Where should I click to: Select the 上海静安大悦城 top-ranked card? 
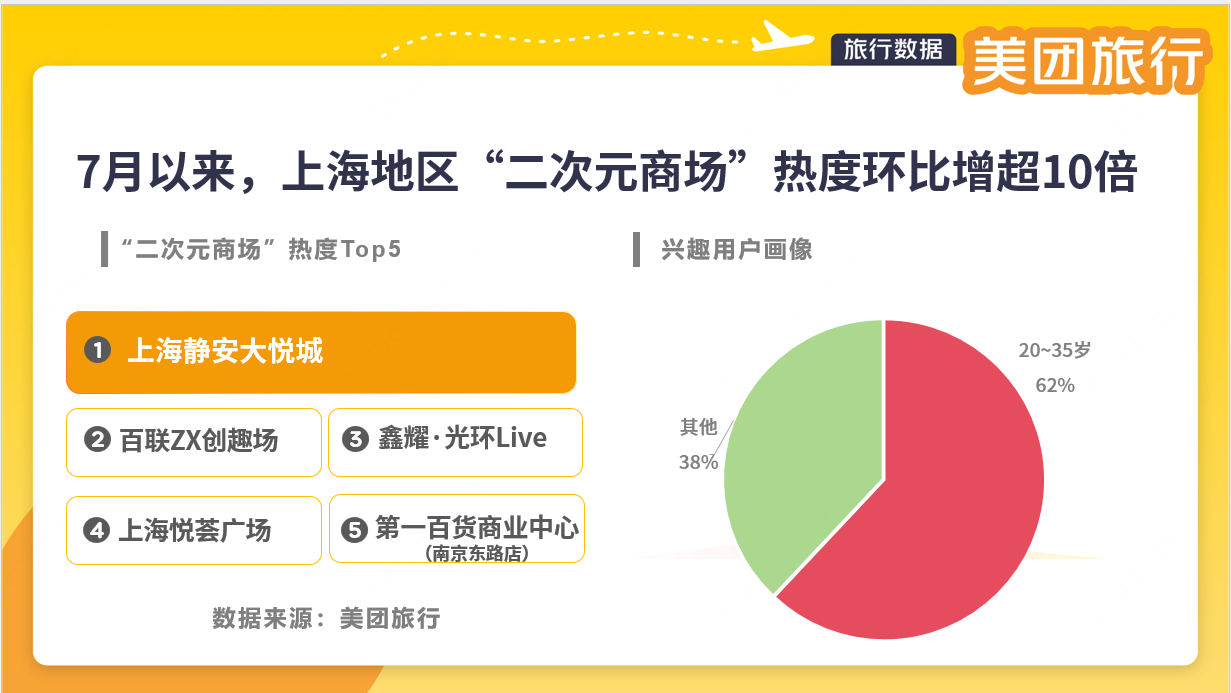[321, 352]
